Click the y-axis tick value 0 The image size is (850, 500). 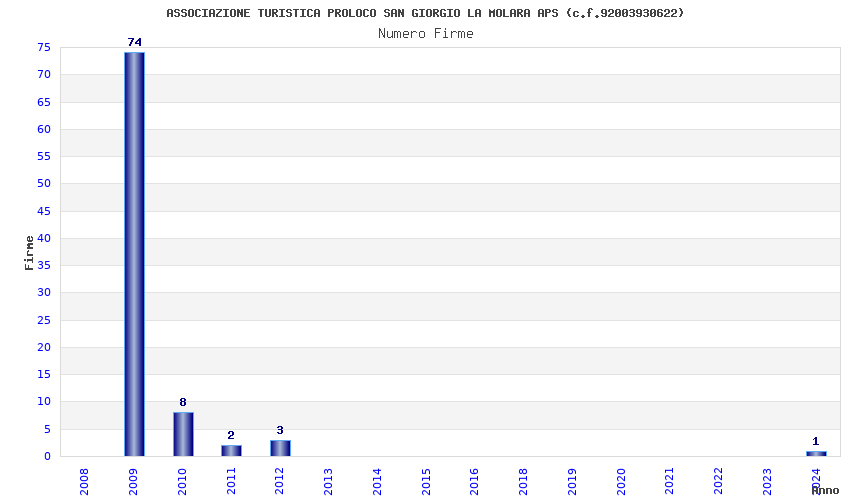(x=48, y=457)
